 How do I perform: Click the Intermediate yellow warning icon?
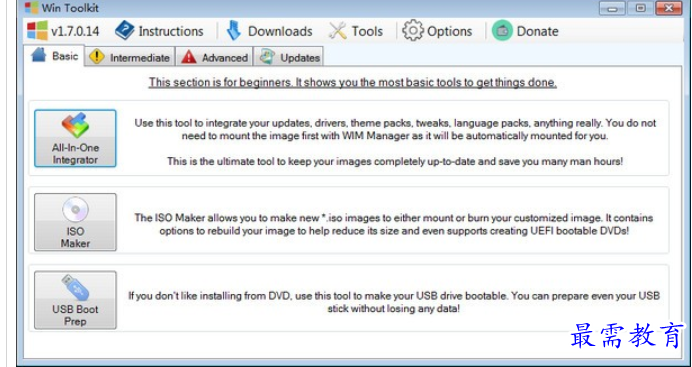click(97, 57)
